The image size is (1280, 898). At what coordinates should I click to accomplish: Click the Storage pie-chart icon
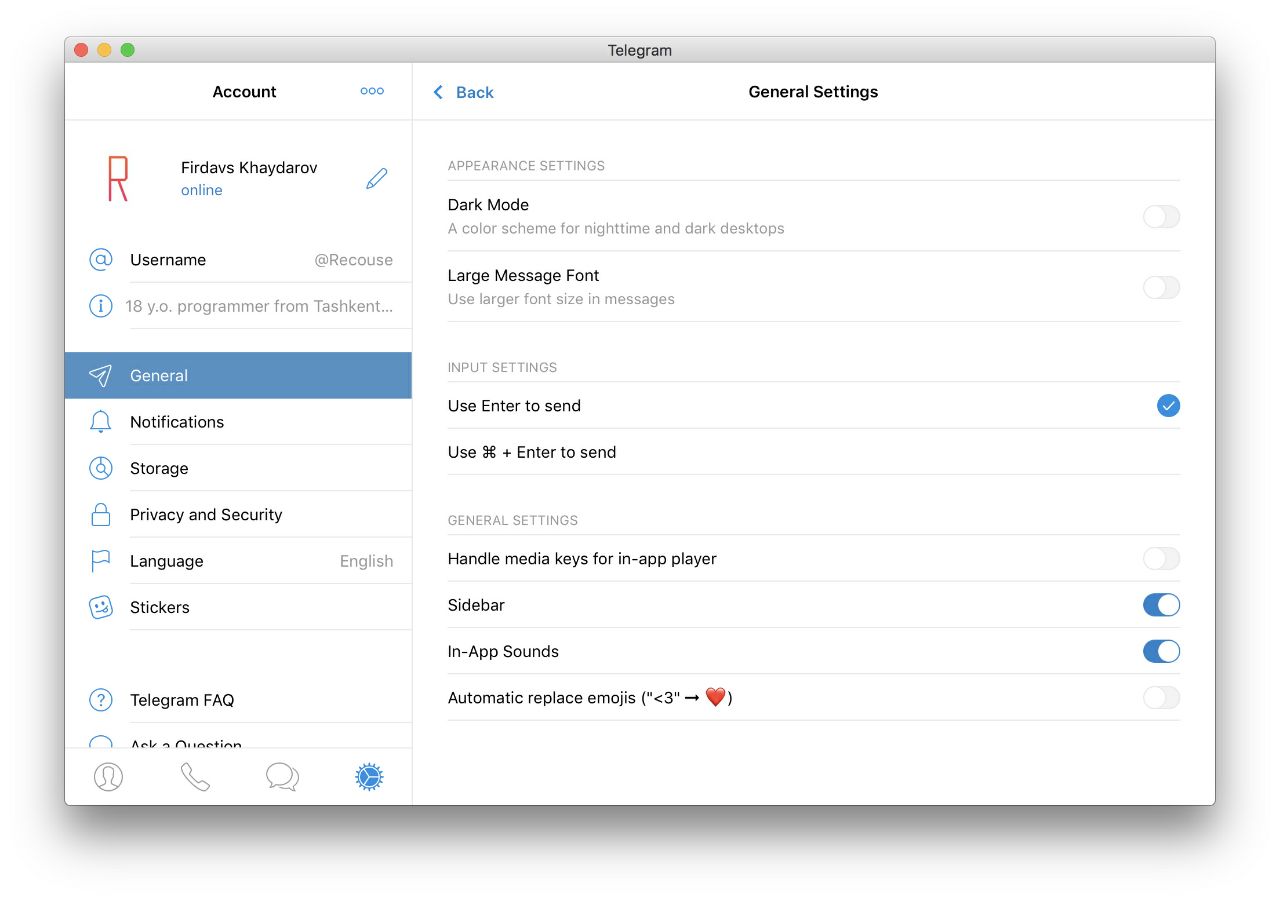click(101, 468)
